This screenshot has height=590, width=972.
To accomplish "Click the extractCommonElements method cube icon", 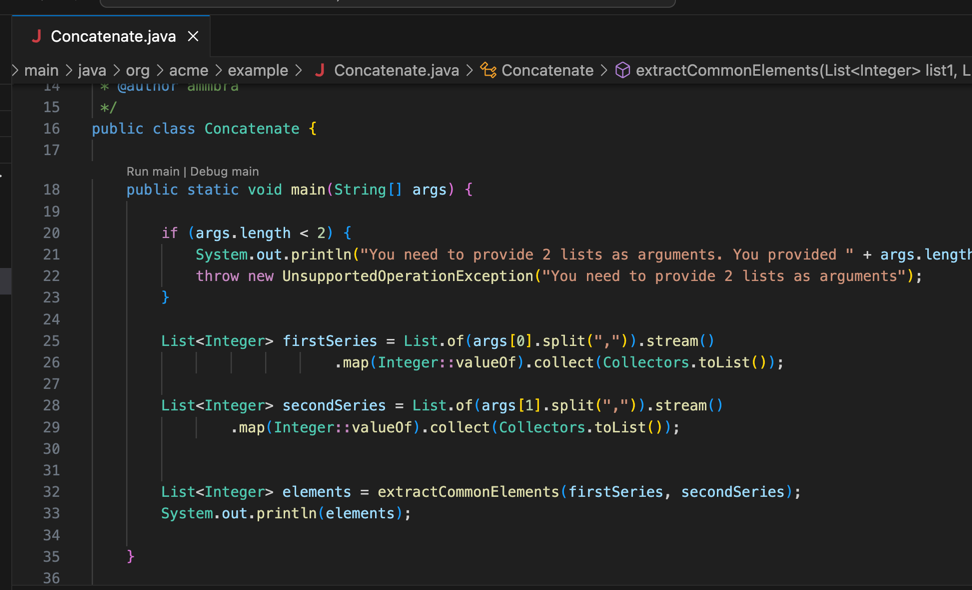I will click(622, 70).
